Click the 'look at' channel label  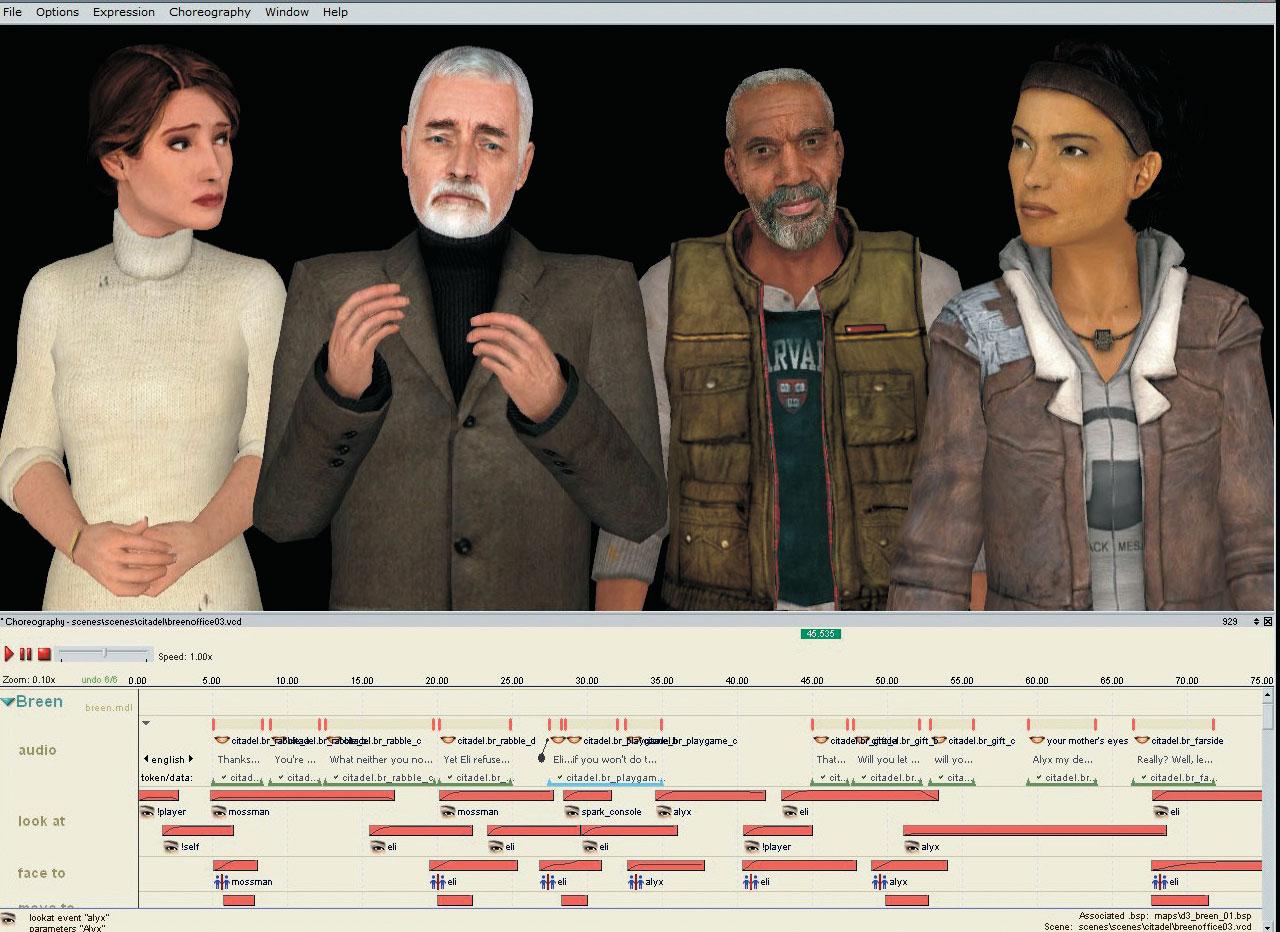(x=41, y=821)
